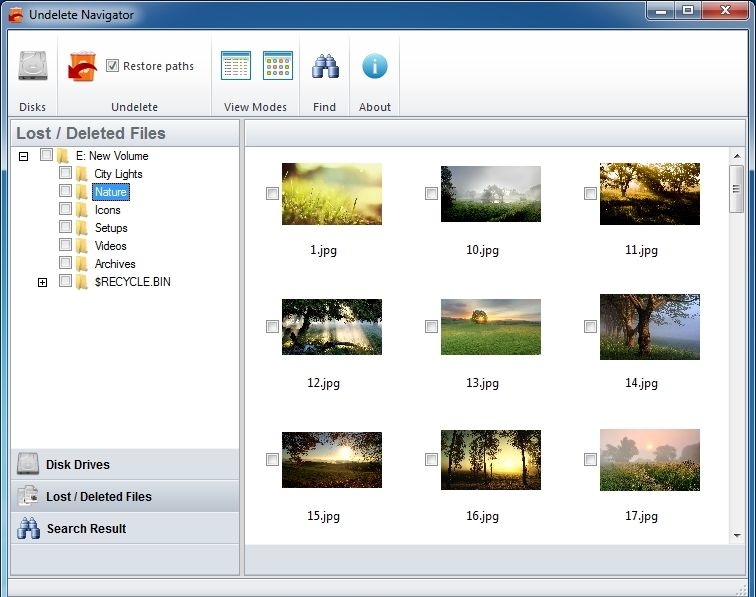Viewport: 756px width, 597px height.
Task: Collapse the E: New Volume tree node
Action: 23,156
